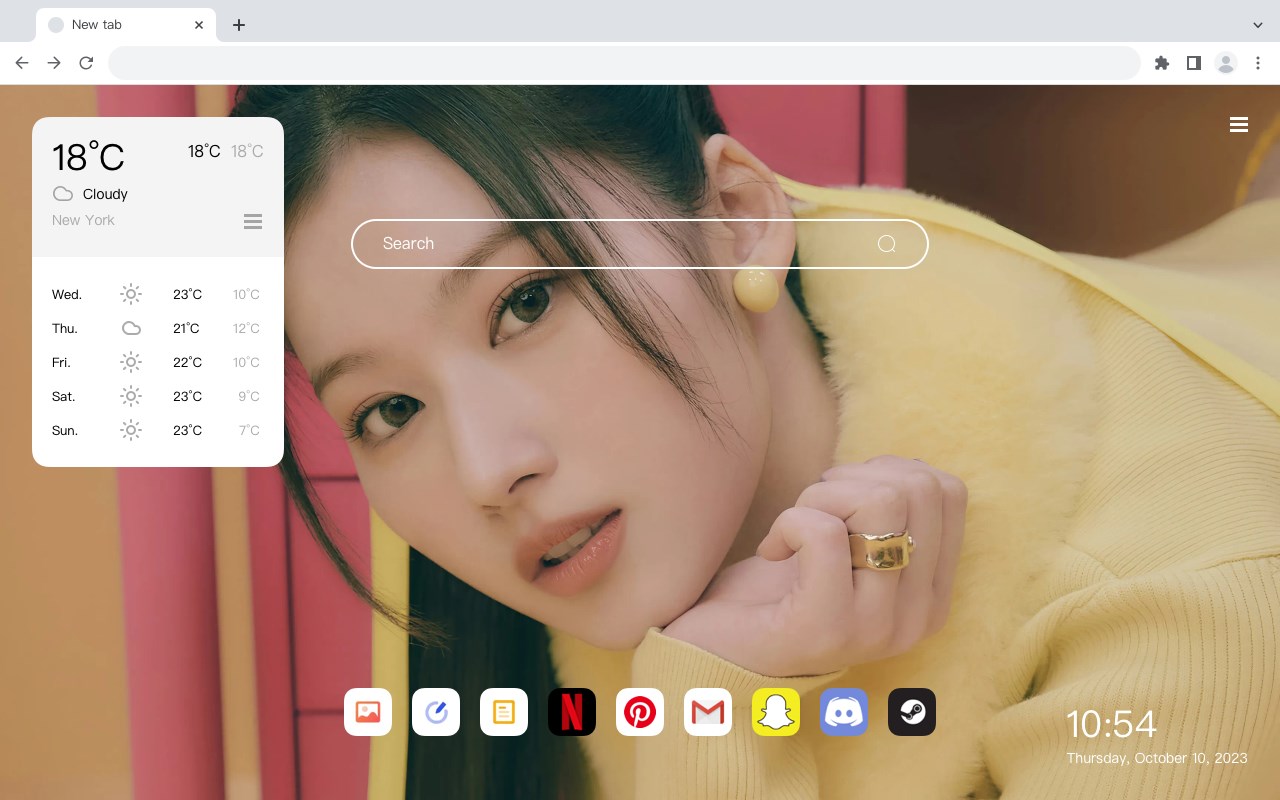Select the Wed. forecast row

(x=158, y=294)
